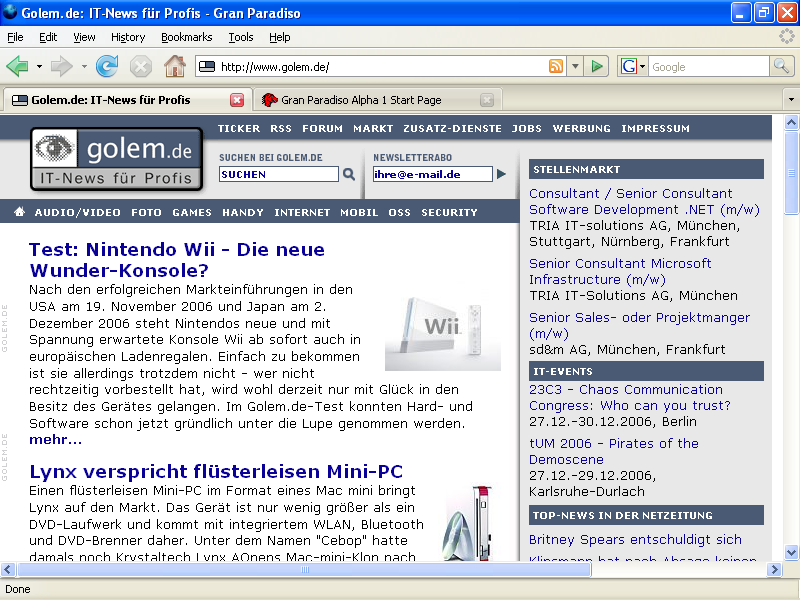800x600 pixels.
Task: Click the golem.de site search magnifier icon
Action: click(x=349, y=174)
